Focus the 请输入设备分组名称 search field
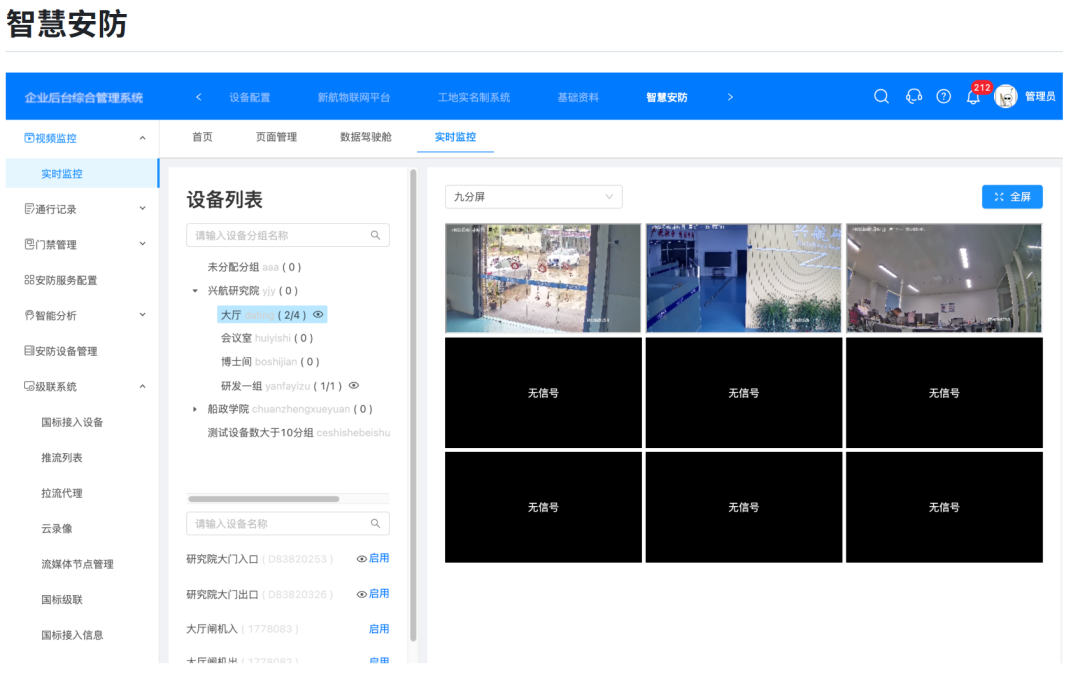 288,235
